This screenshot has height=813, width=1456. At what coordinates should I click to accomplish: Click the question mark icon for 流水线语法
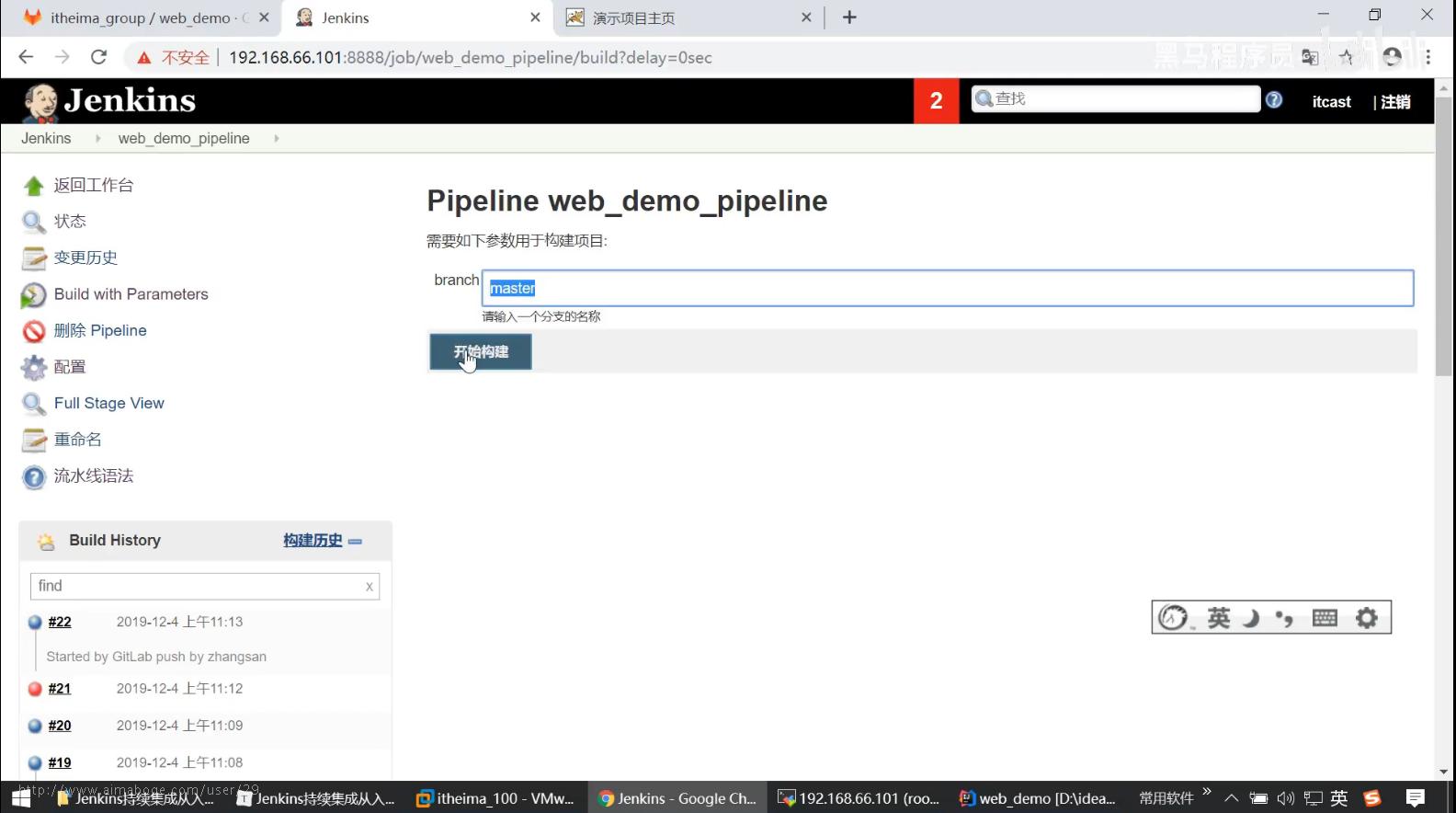pyautogui.click(x=34, y=477)
